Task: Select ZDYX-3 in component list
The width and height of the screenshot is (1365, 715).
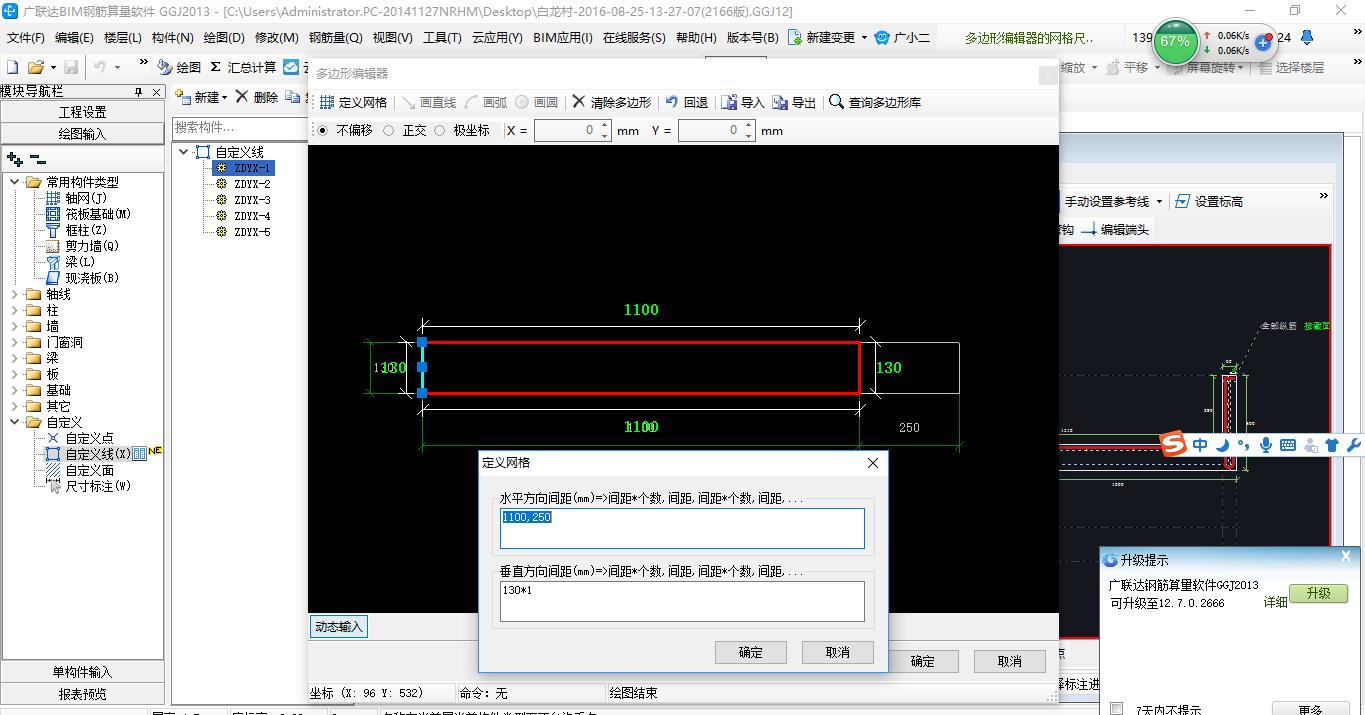Action: click(x=252, y=200)
